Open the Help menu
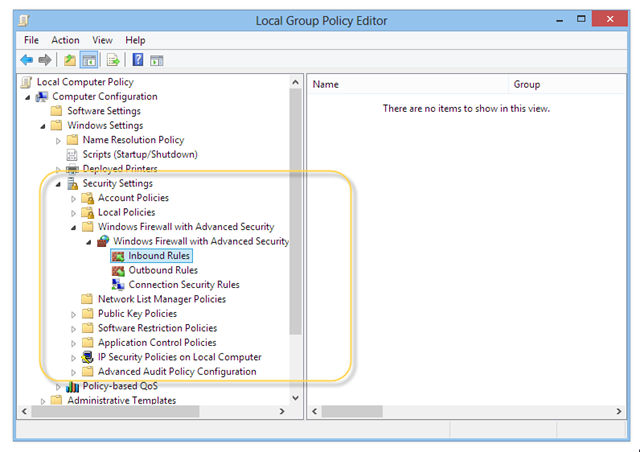Image resolution: width=640 pixels, height=452 pixels. tap(135, 40)
